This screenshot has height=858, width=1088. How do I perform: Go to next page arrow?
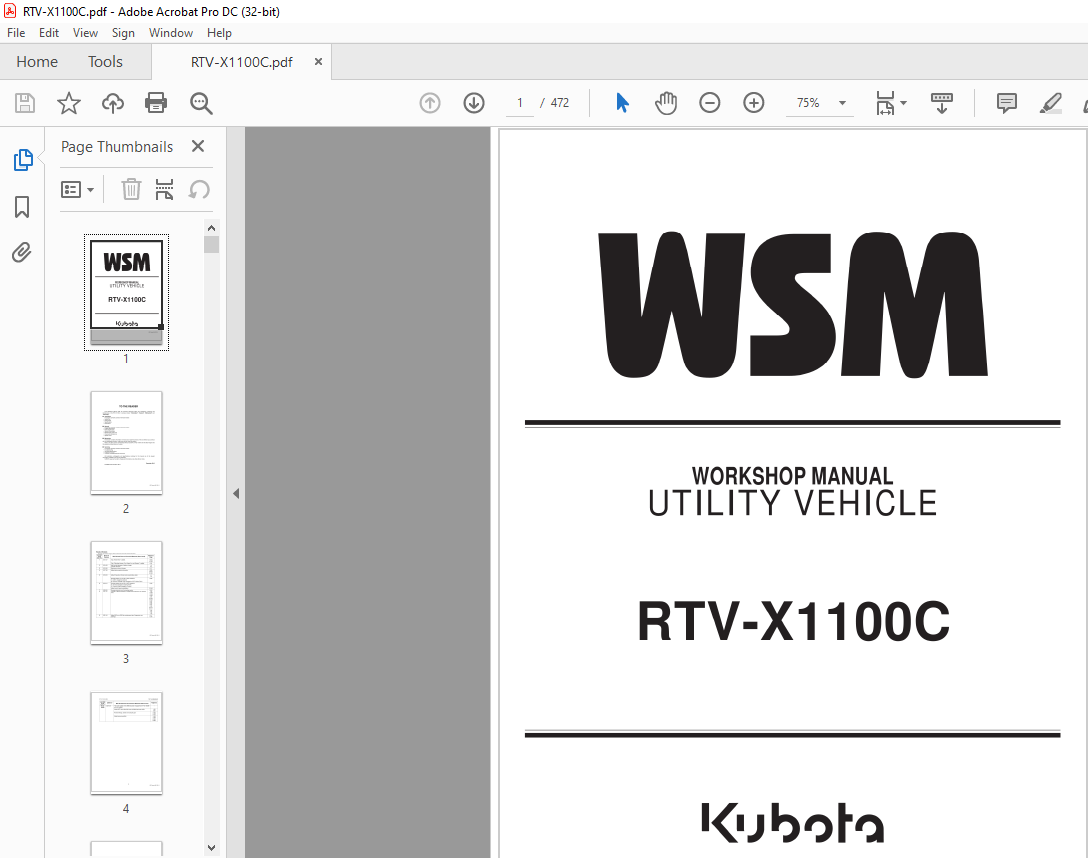(474, 103)
